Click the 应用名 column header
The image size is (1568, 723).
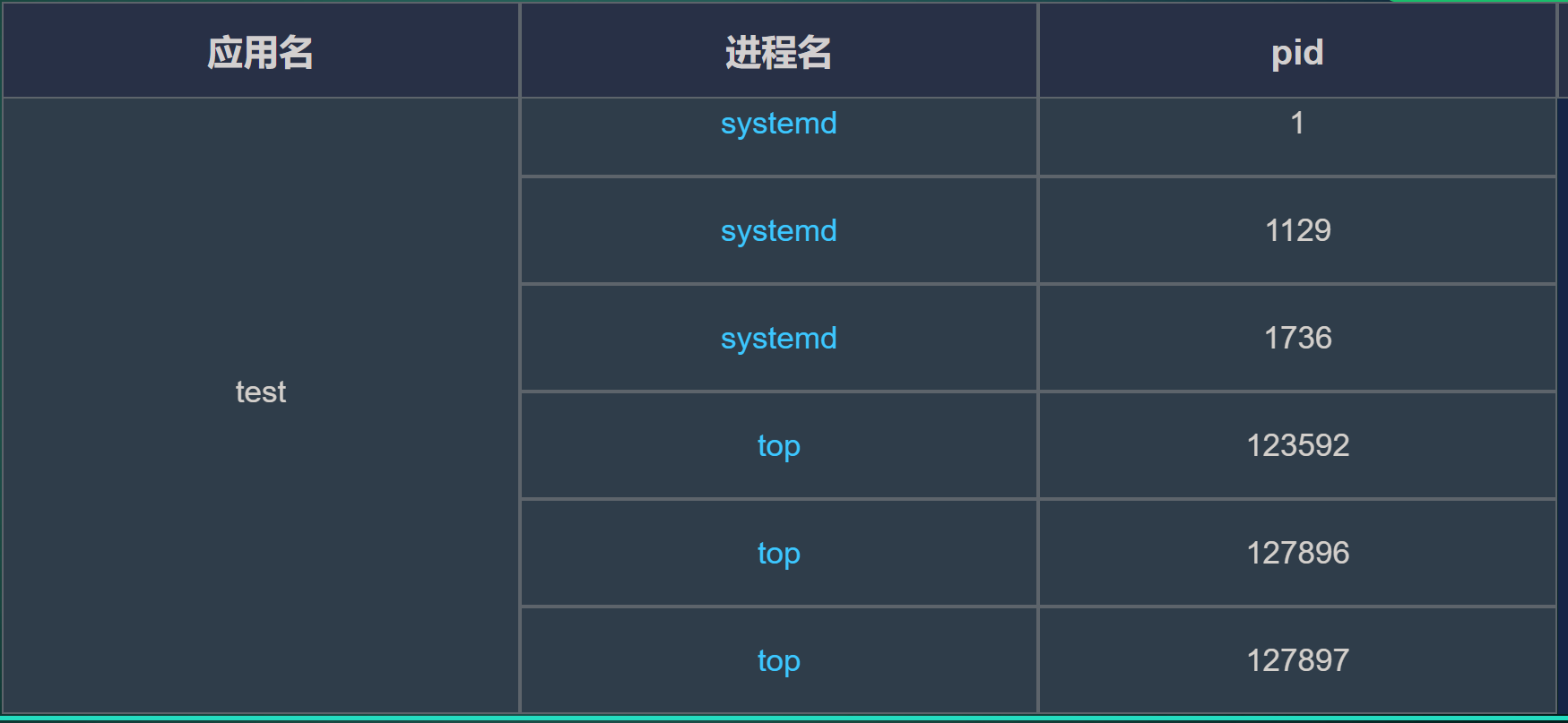pos(260,52)
